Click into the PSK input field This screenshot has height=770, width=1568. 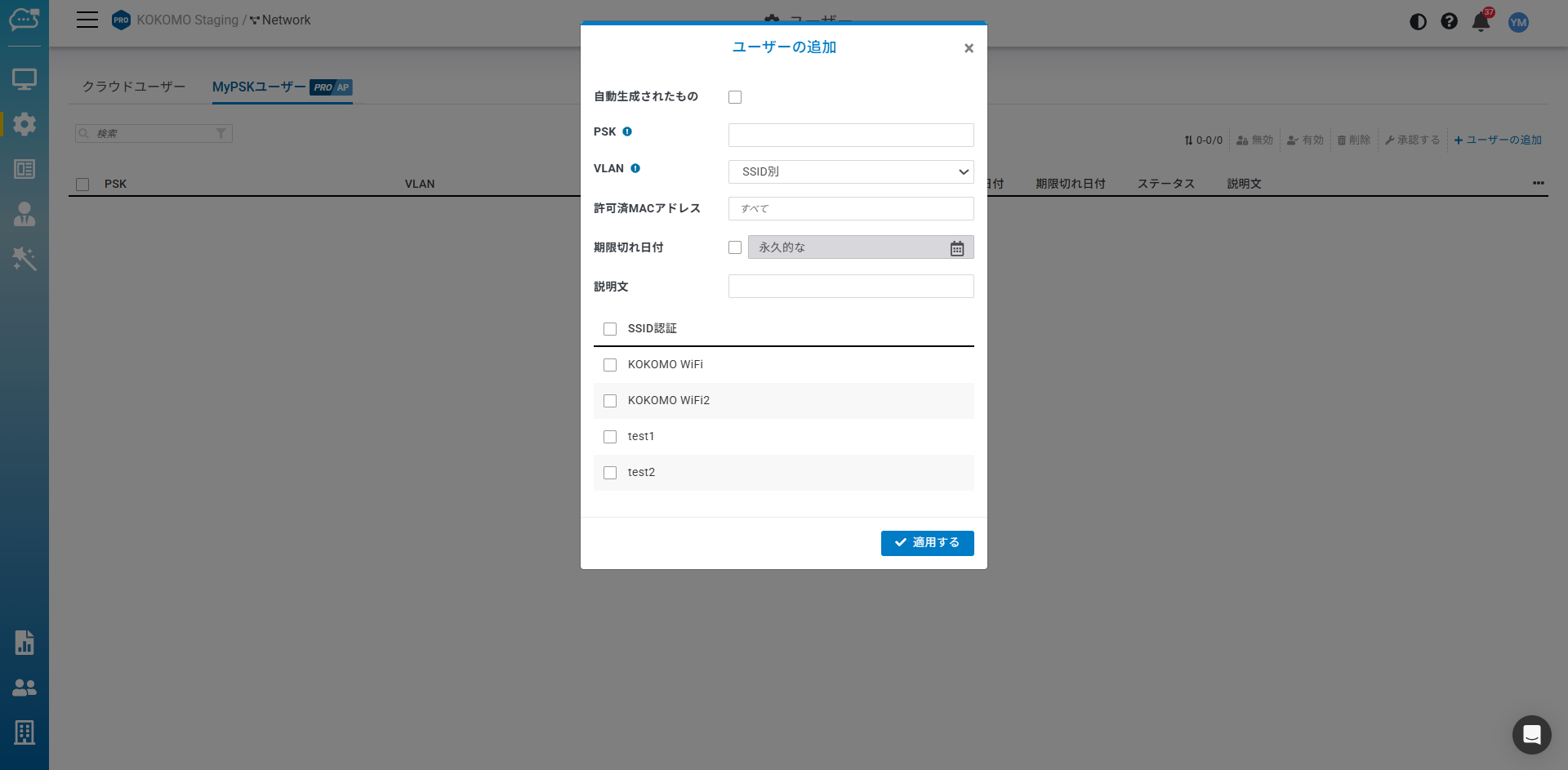(850, 135)
